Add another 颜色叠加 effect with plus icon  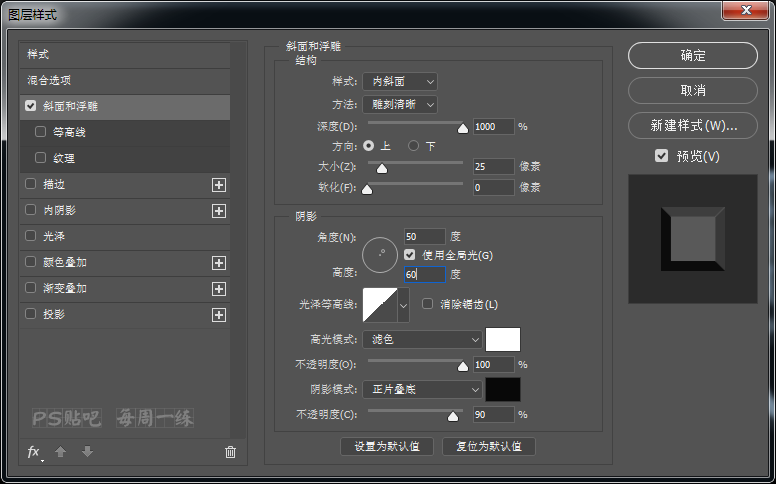219,263
